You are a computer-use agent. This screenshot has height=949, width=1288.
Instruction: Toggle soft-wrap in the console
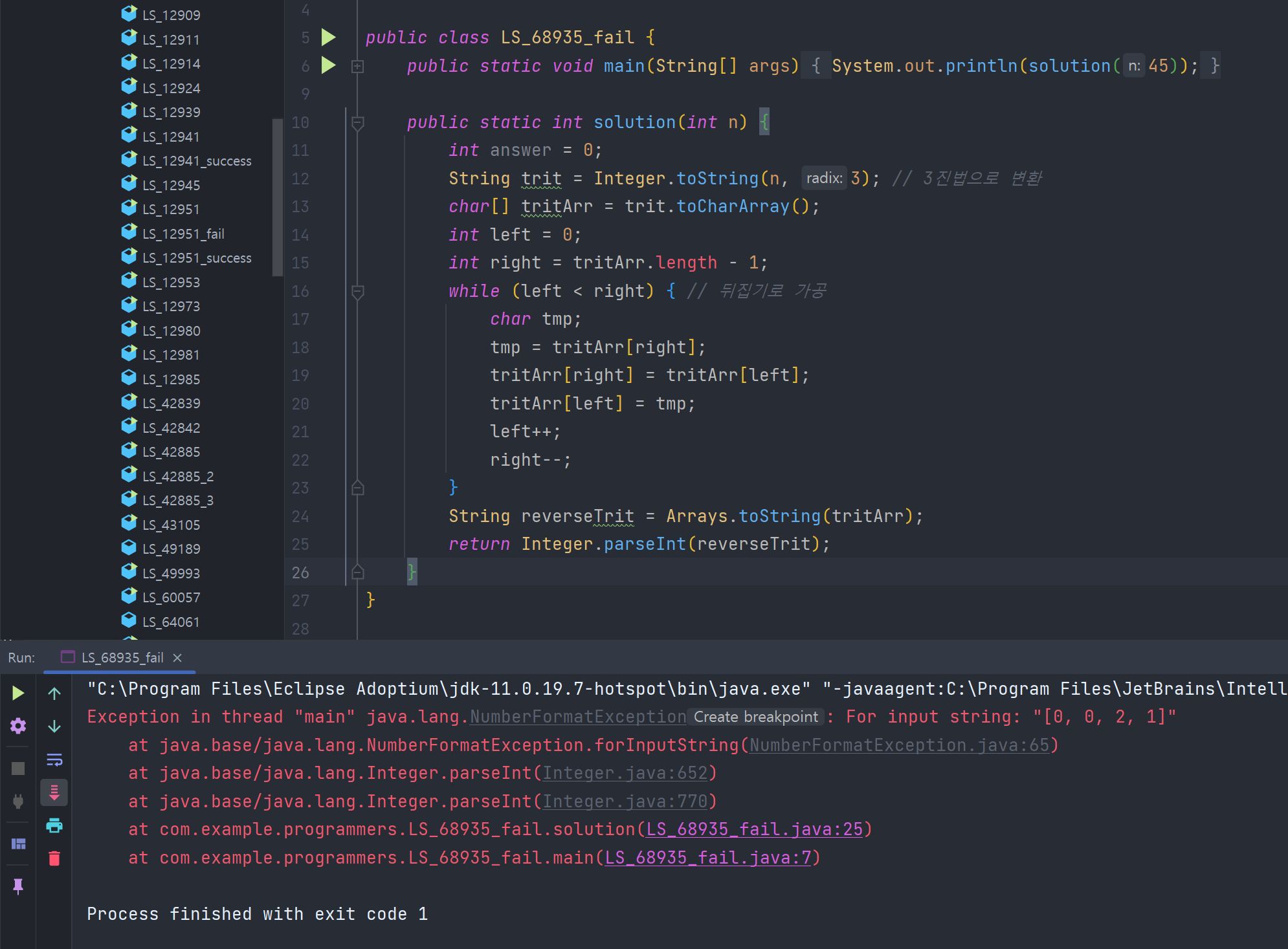coord(54,759)
